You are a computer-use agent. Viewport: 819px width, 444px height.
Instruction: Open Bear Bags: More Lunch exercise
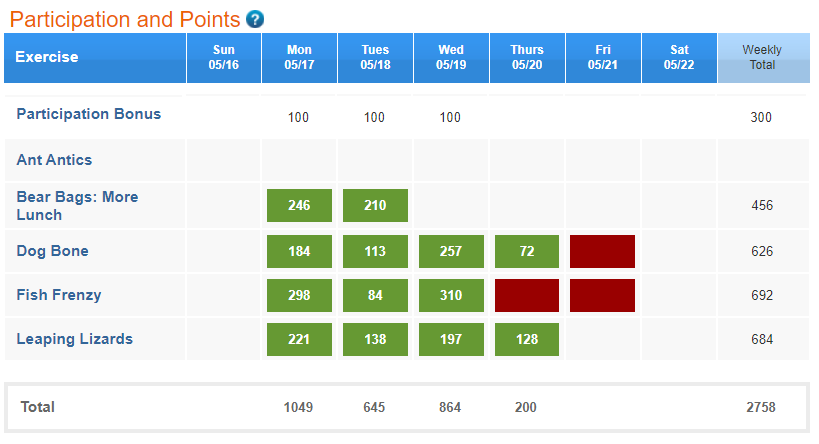coord(77,206)
